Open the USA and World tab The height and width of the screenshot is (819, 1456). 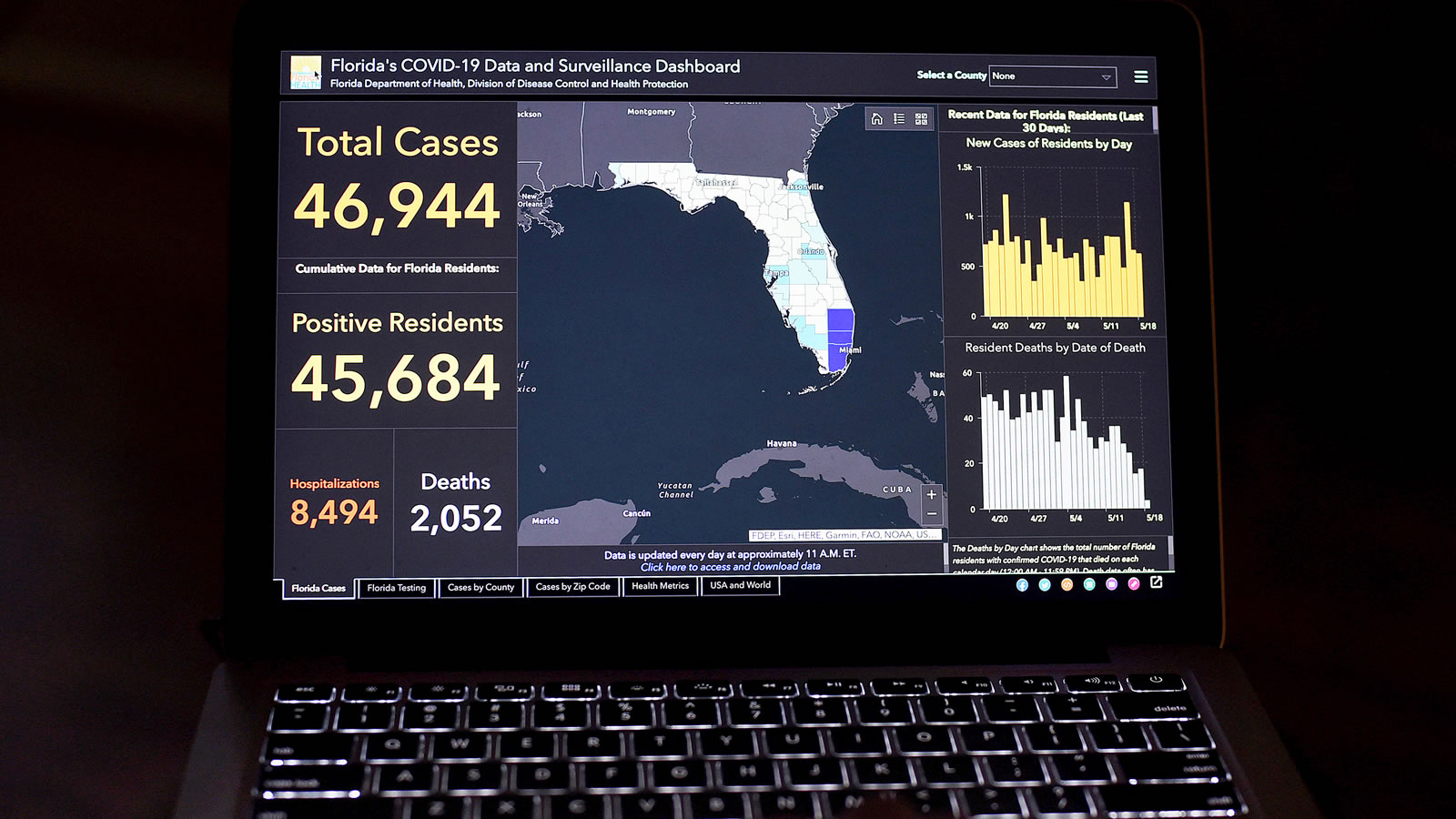tap(740, 585)
